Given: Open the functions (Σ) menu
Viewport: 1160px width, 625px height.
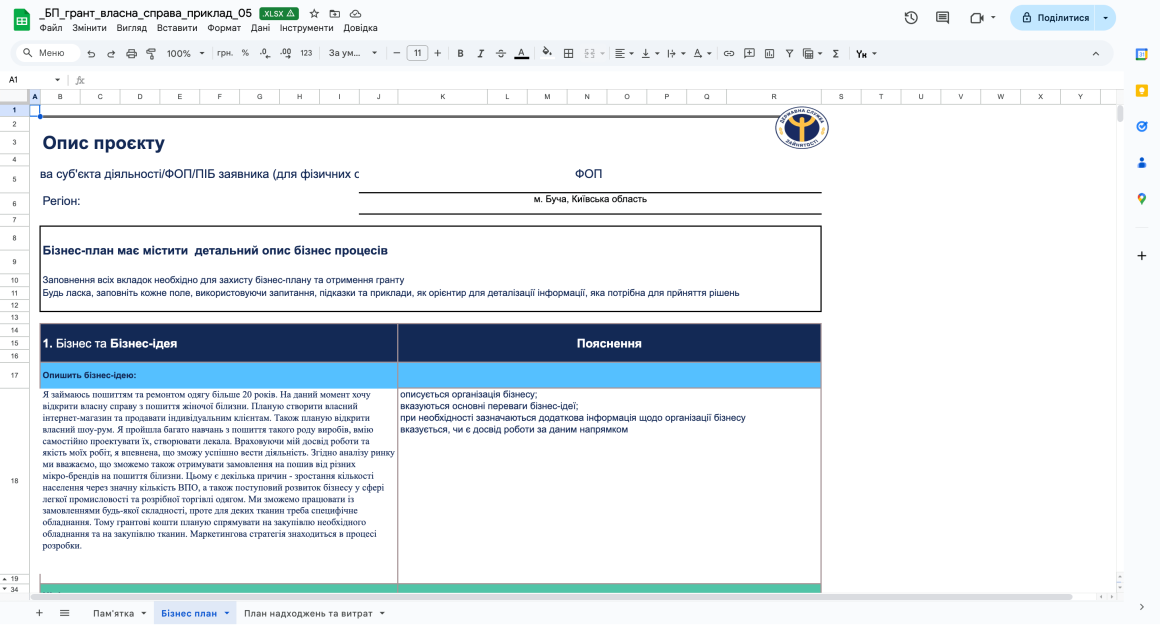Looking at the screenshot, I should 836,53.
